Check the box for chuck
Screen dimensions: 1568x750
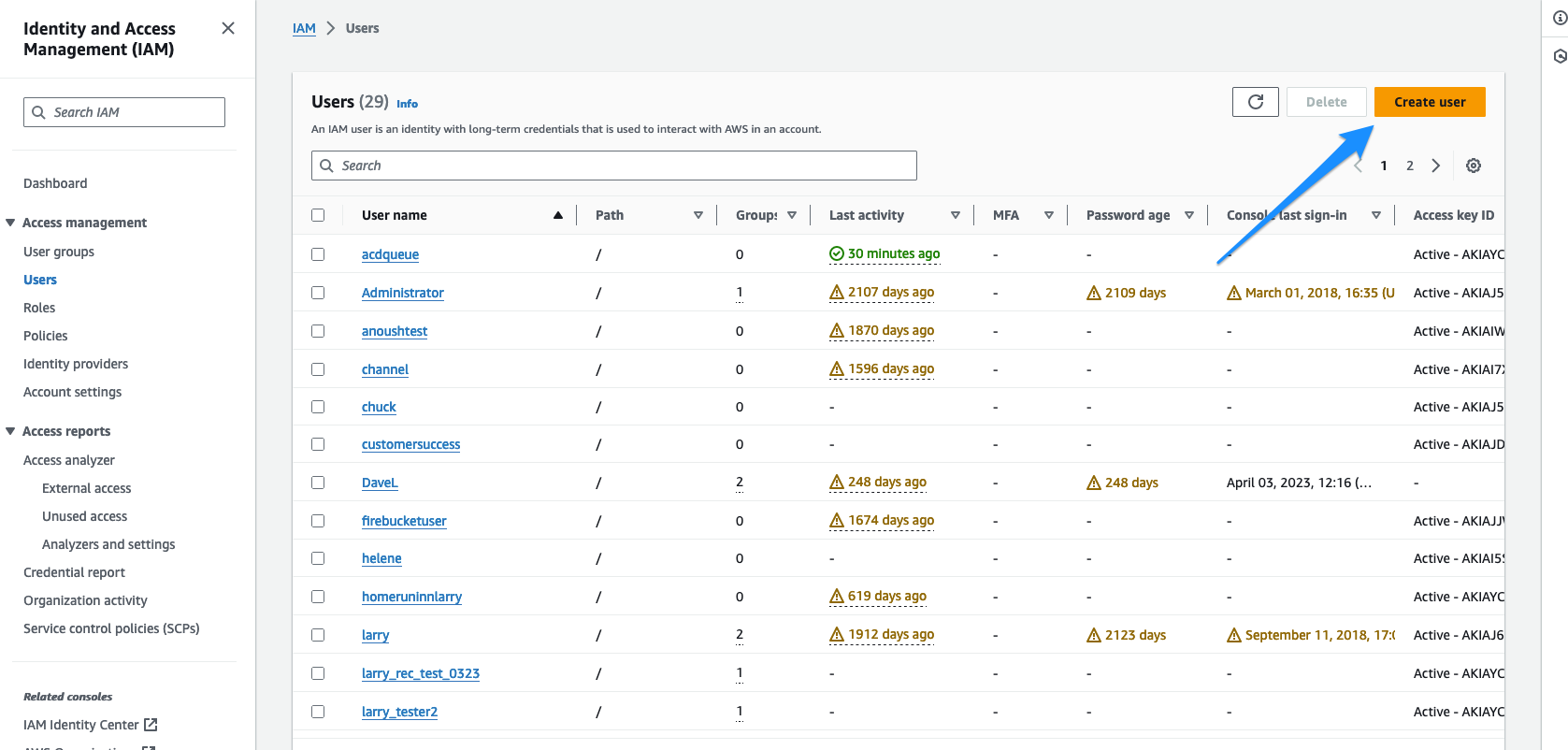[318, 407]
